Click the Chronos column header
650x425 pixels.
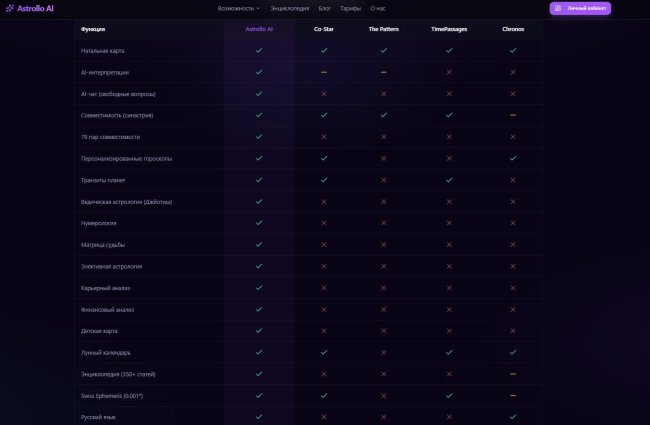[513, 29]
